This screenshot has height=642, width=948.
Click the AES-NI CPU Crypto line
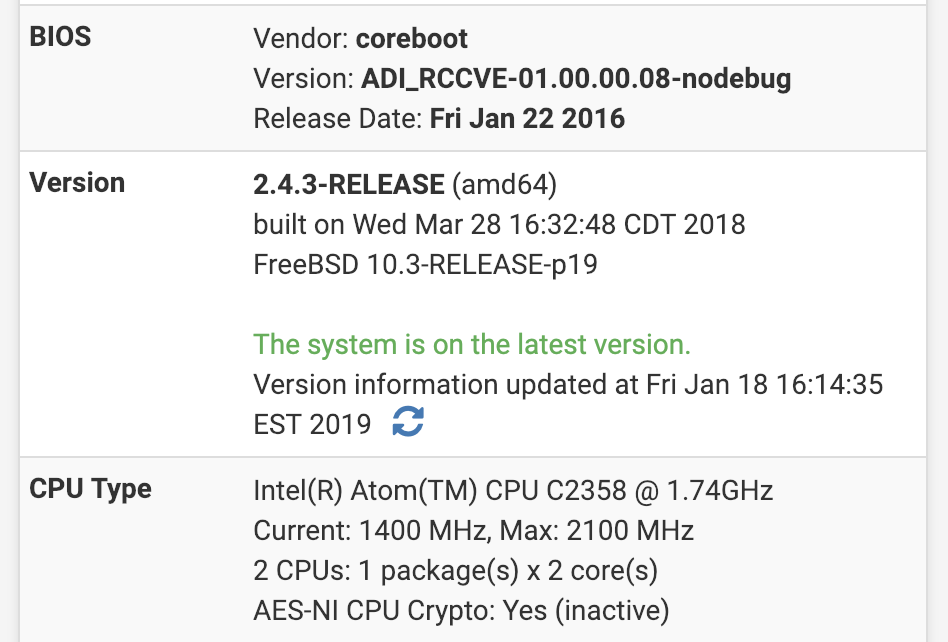[461, 610]
